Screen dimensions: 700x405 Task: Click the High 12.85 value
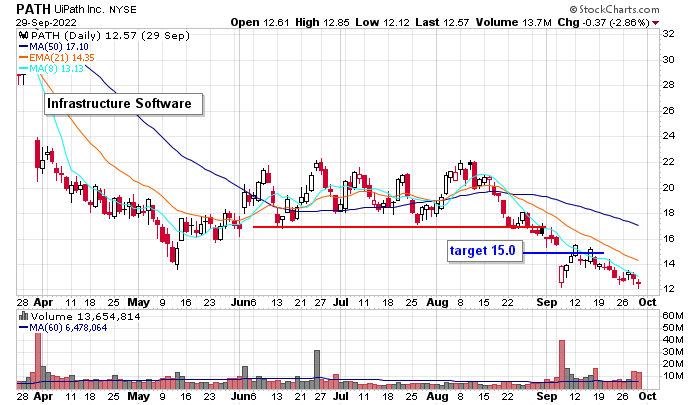322,22
